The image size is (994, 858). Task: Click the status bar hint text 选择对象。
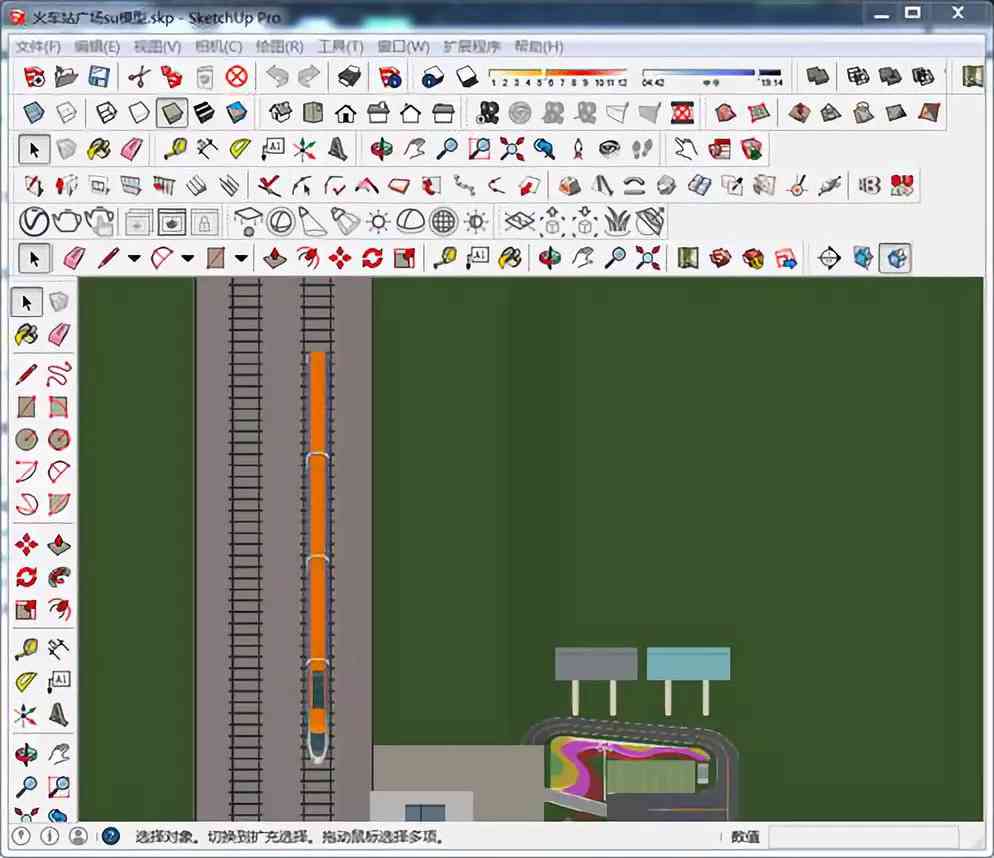click(167, 837)
